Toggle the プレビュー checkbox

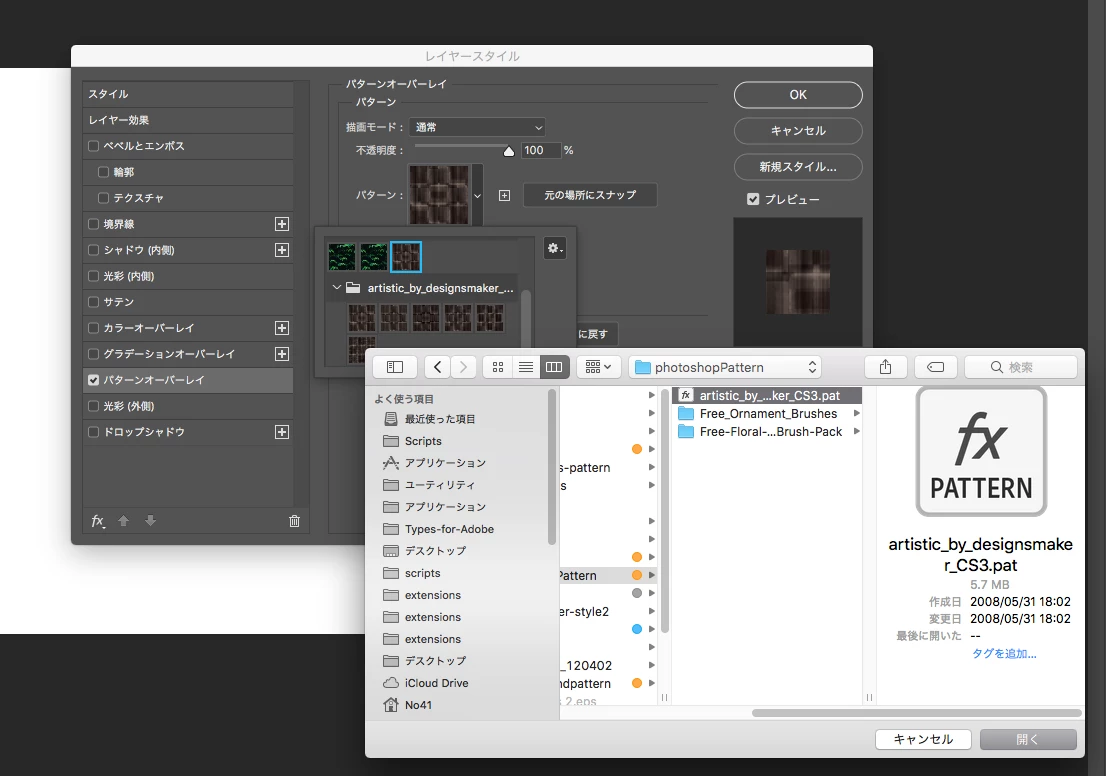click(x=753, y=200)
